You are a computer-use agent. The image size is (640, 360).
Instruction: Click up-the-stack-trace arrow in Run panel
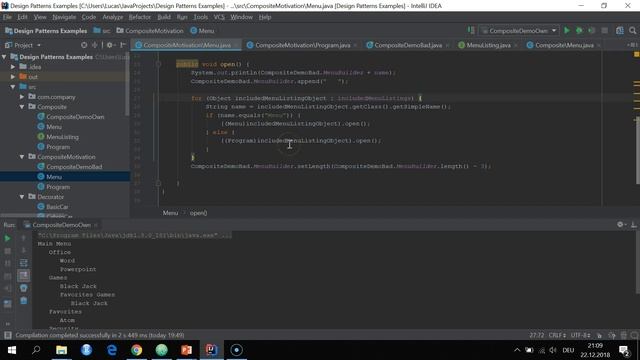pyautogui.click(x=24, y=238)
